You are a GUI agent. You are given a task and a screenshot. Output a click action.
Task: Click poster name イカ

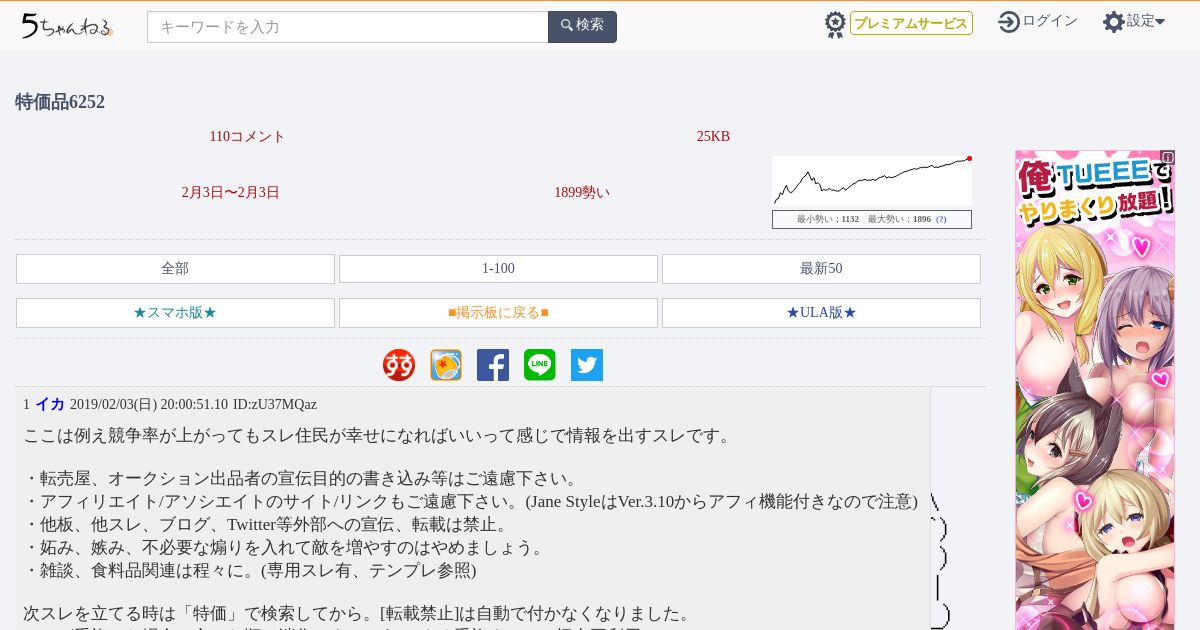point(50,404)
